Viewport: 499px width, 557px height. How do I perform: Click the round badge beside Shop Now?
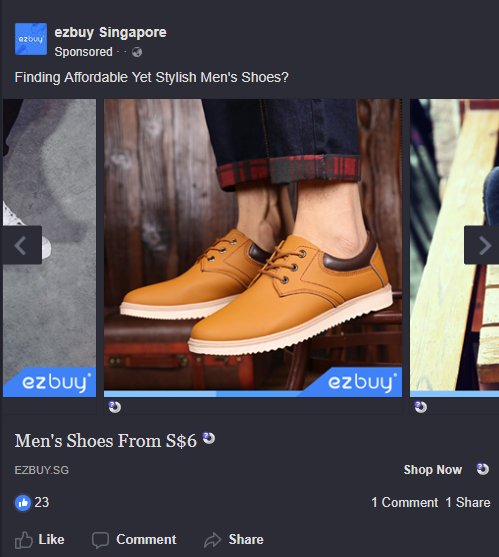click(482, 469)
